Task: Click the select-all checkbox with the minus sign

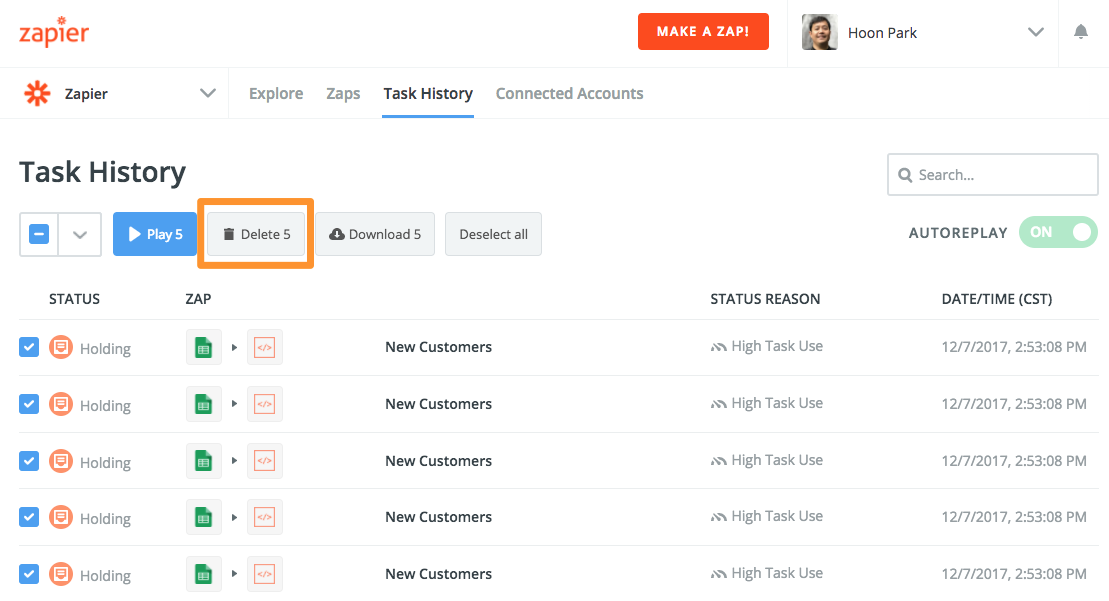Action: (x=39, y=234)
